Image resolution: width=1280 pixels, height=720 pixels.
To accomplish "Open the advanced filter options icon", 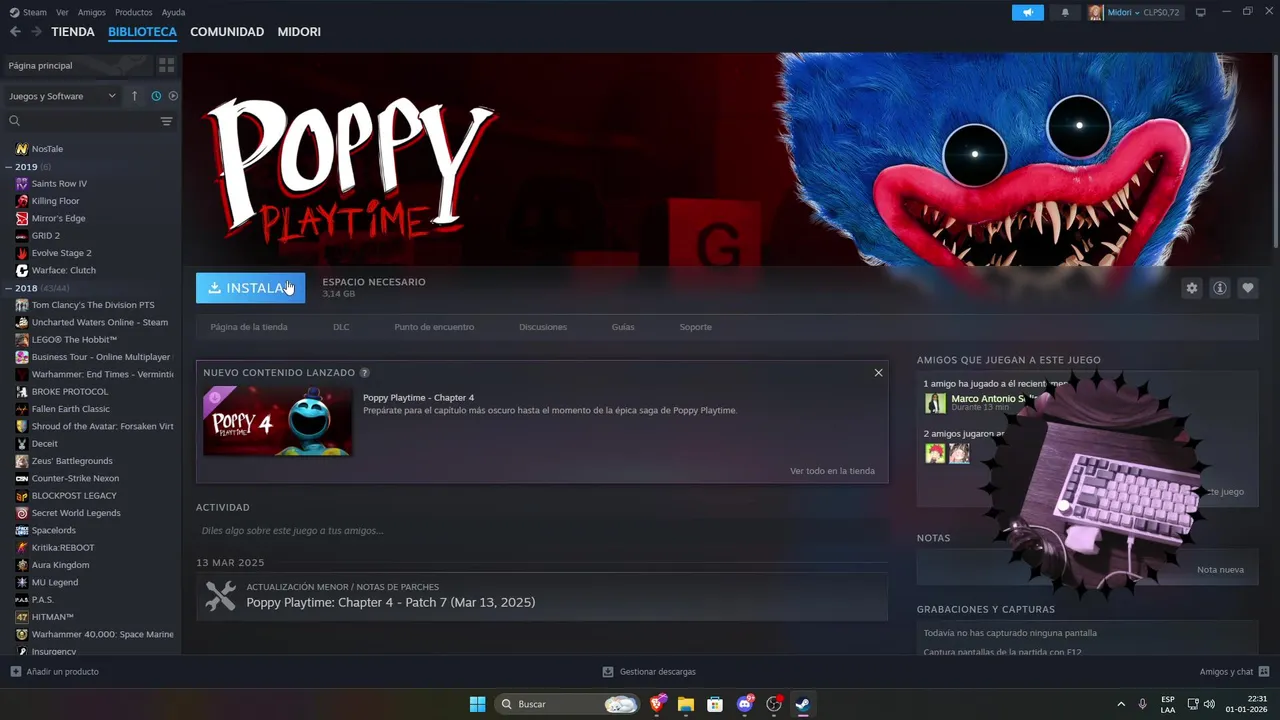I will (x=166, y=121).
